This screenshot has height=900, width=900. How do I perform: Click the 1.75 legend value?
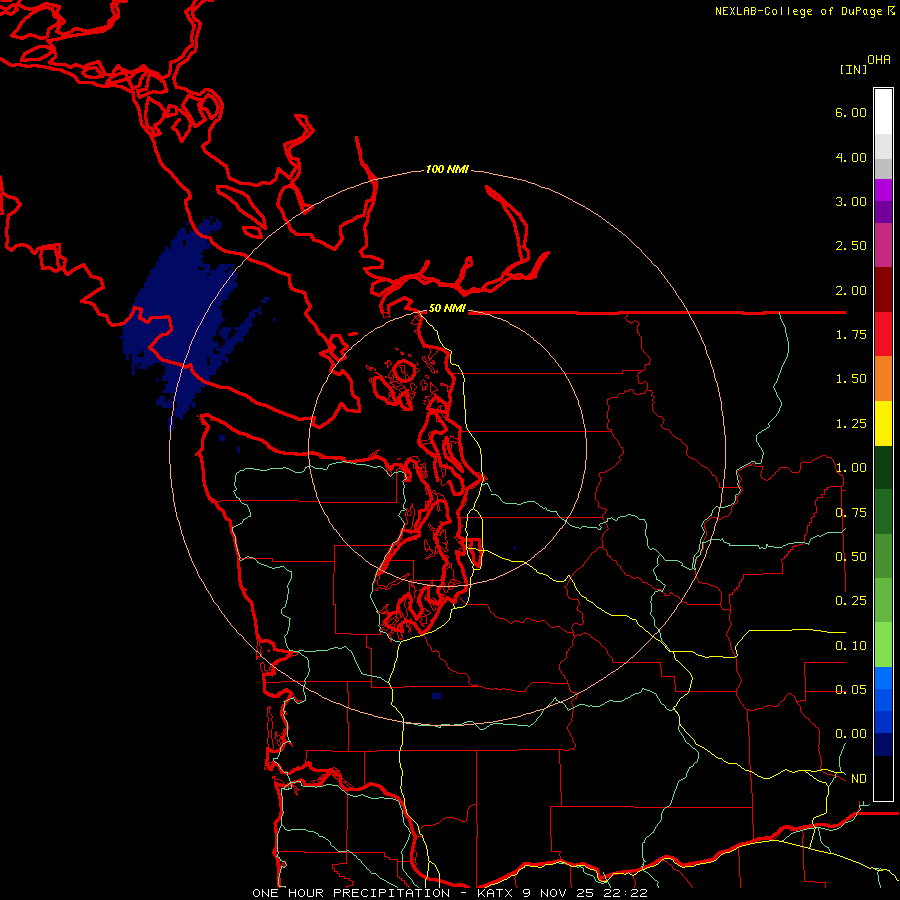pos(851,335)
